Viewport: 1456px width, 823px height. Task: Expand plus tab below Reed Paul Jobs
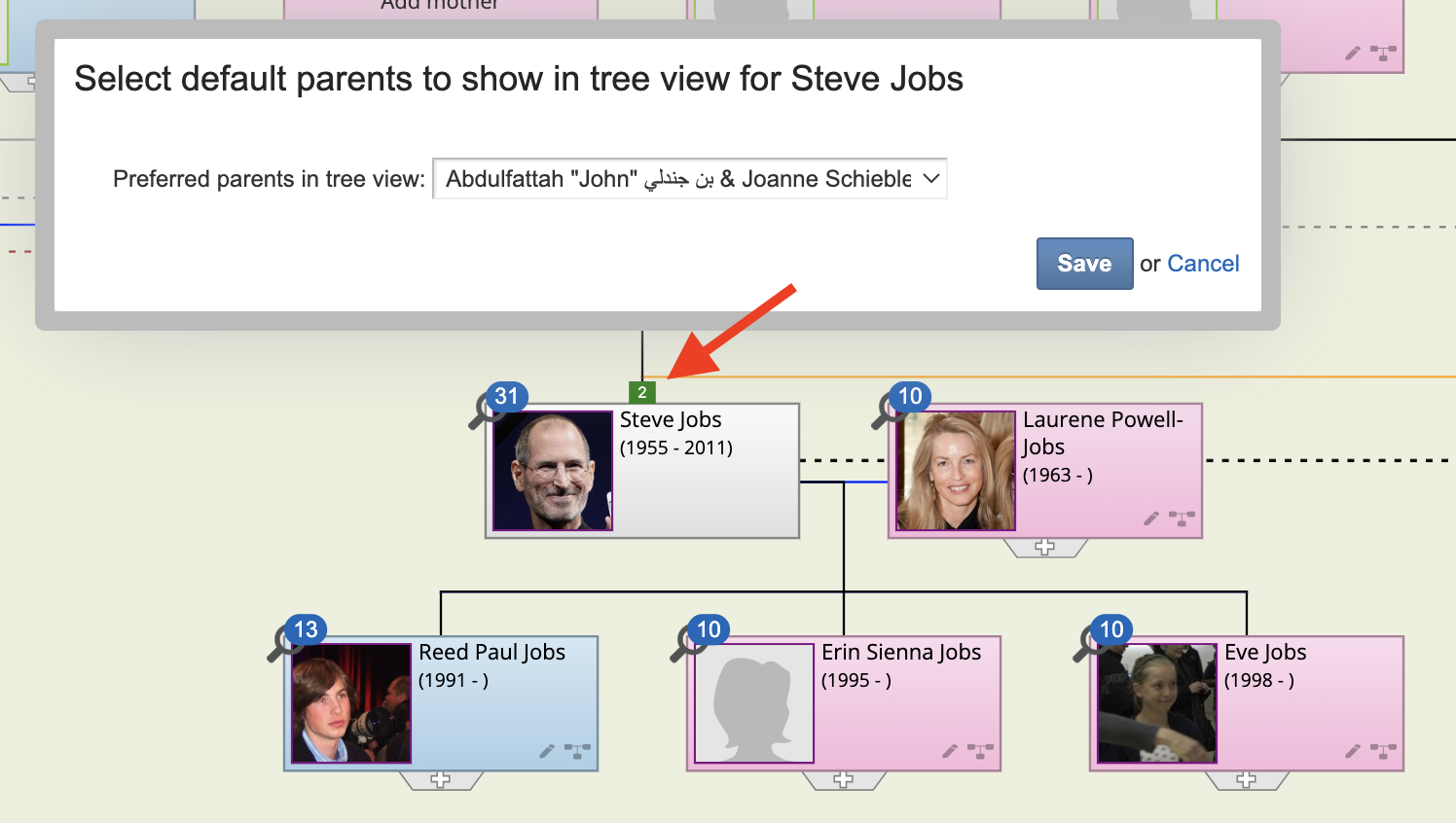pyautogui.click(x=440, y=780)
